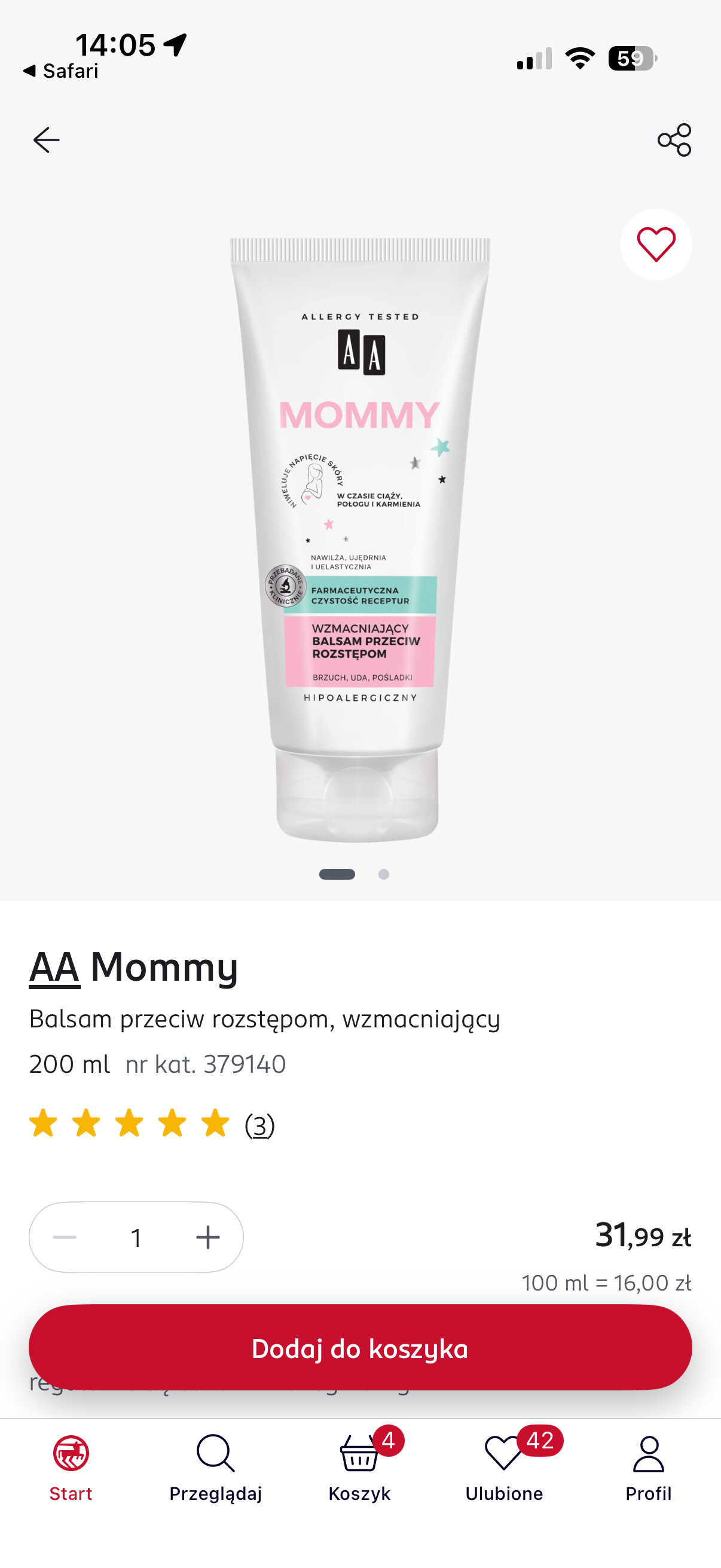Open the AA brand link

click(x=54, y=967)
